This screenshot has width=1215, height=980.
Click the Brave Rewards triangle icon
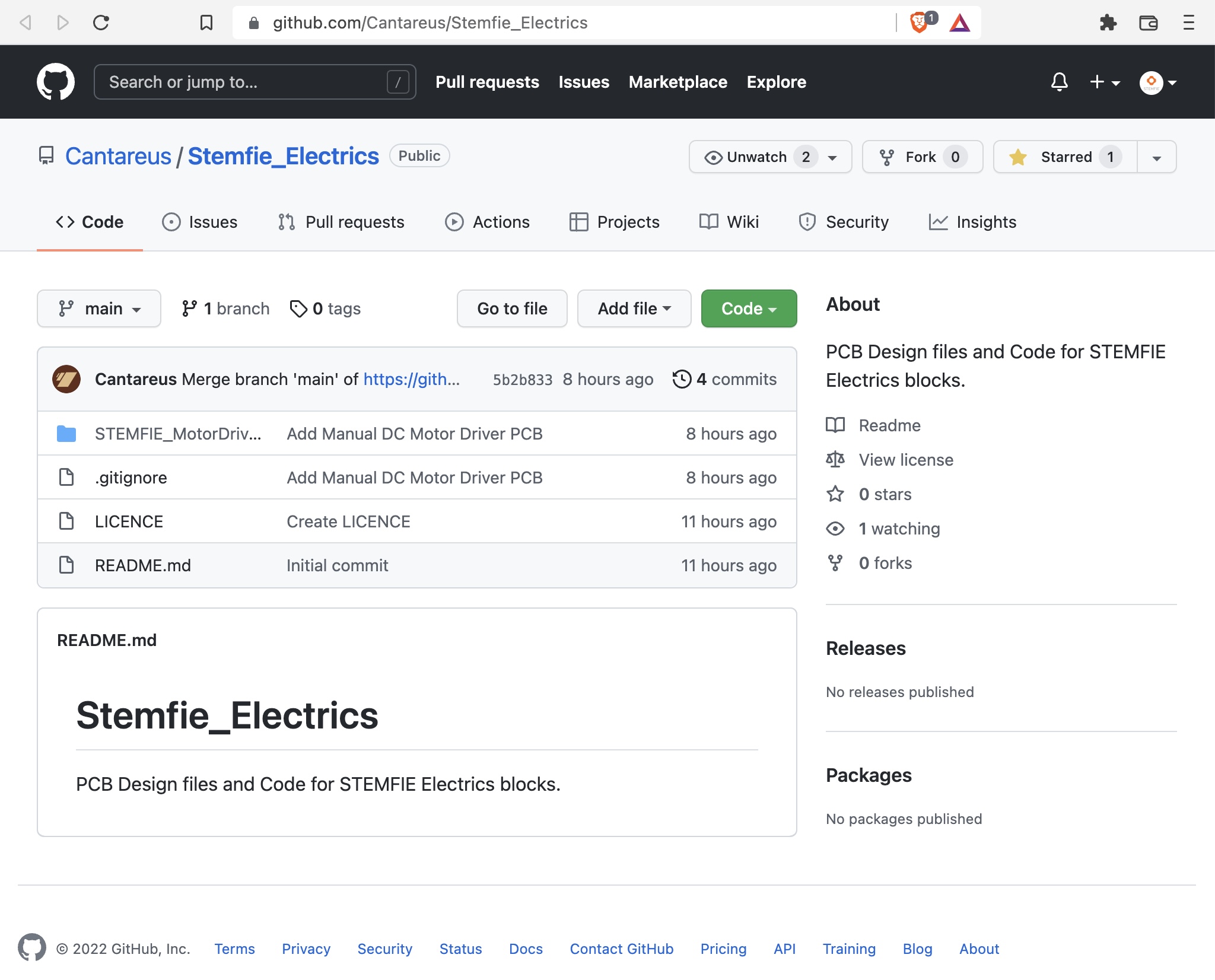coord(959,23)
